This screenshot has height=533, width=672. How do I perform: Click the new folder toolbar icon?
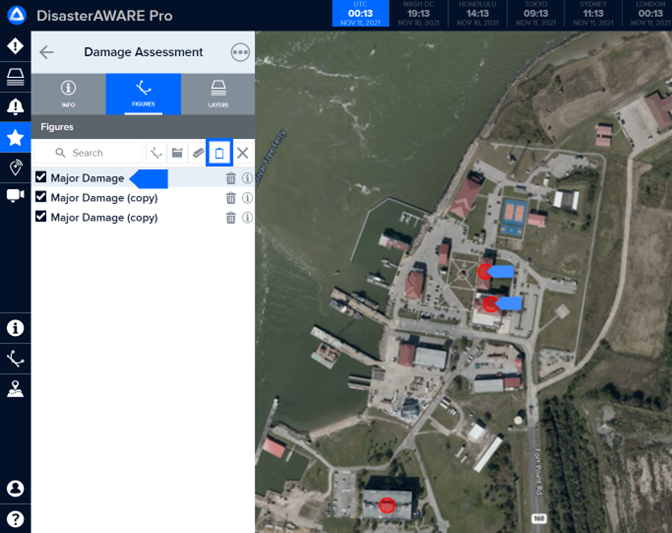click(x=177, y=153)
